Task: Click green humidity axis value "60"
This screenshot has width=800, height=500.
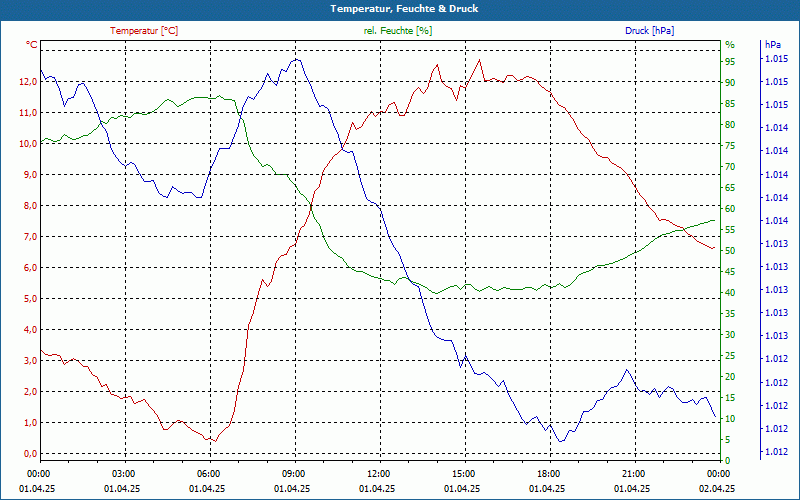Action: click(730, 209)
